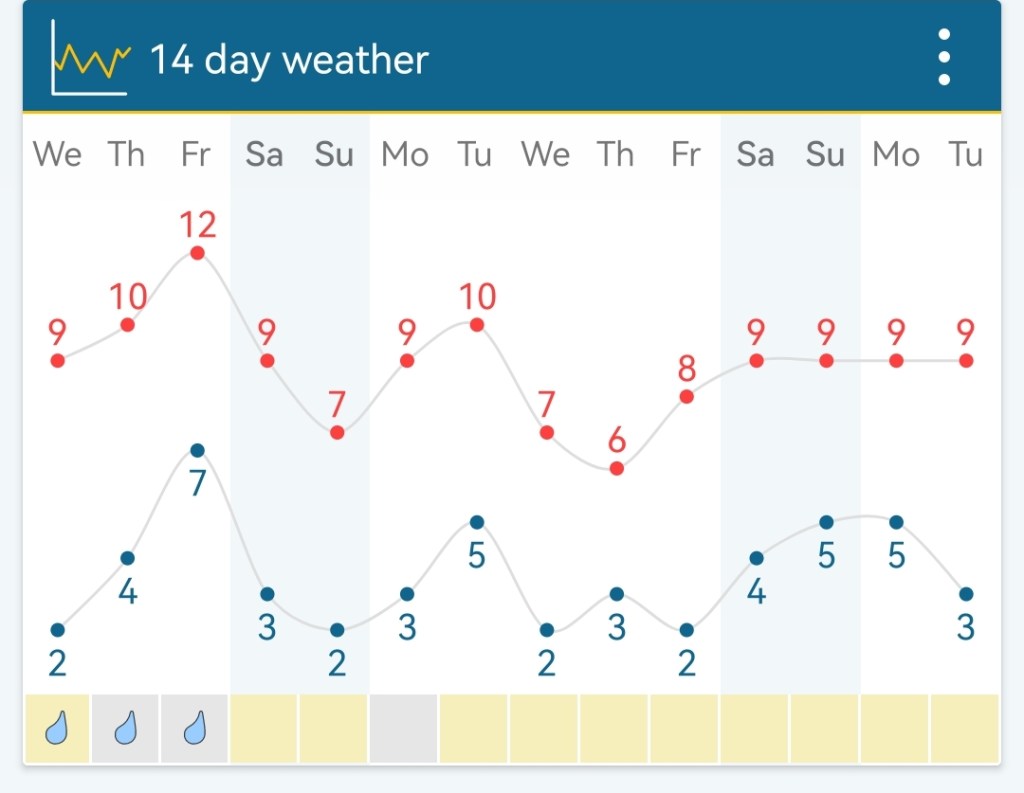
Task: Click the first Saturday column header
Action: (x=265, y=155)
